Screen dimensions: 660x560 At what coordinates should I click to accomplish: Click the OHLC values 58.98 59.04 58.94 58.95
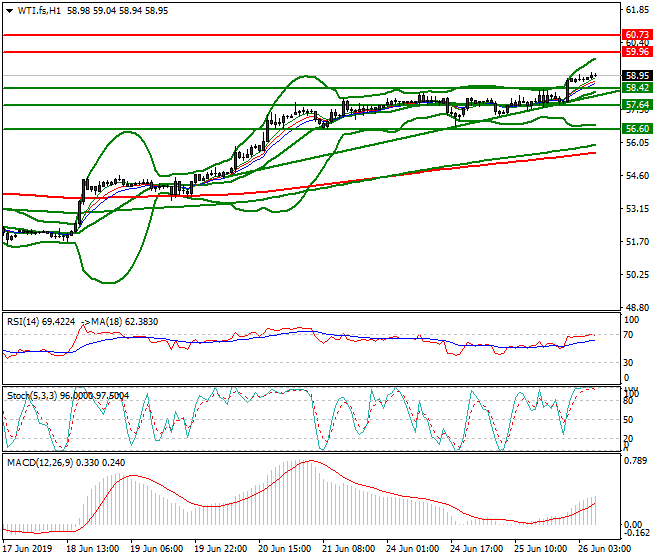(117, 11)
